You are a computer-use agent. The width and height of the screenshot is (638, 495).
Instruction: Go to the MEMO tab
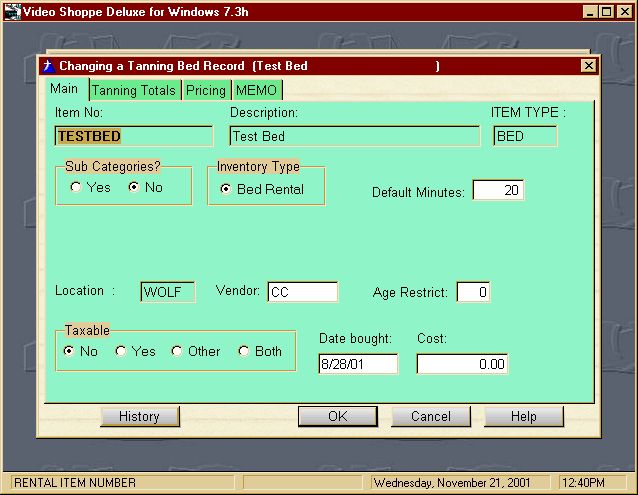coord(256,91)
